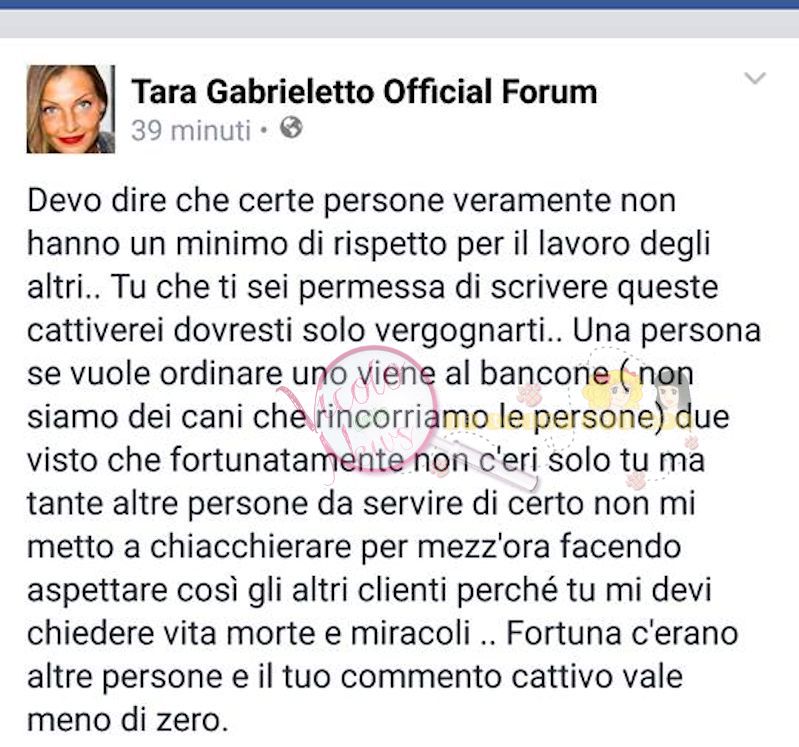Click the word 'bancone' in post text

(544, 374)
